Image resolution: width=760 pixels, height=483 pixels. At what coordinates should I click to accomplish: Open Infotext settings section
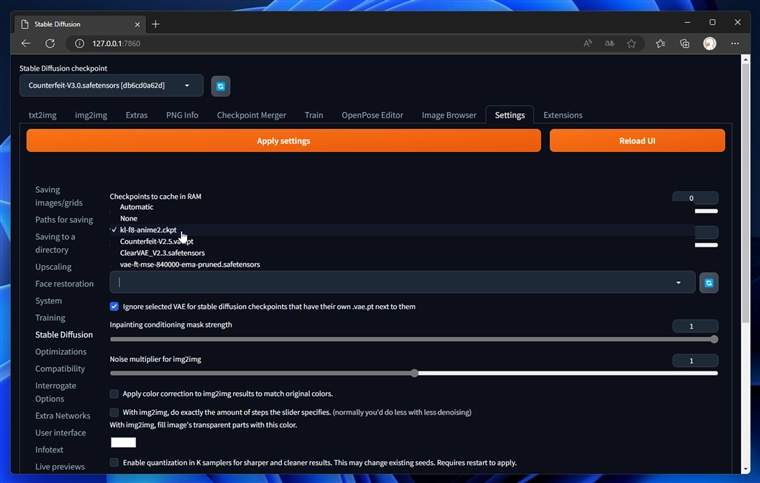click(49, 450)
